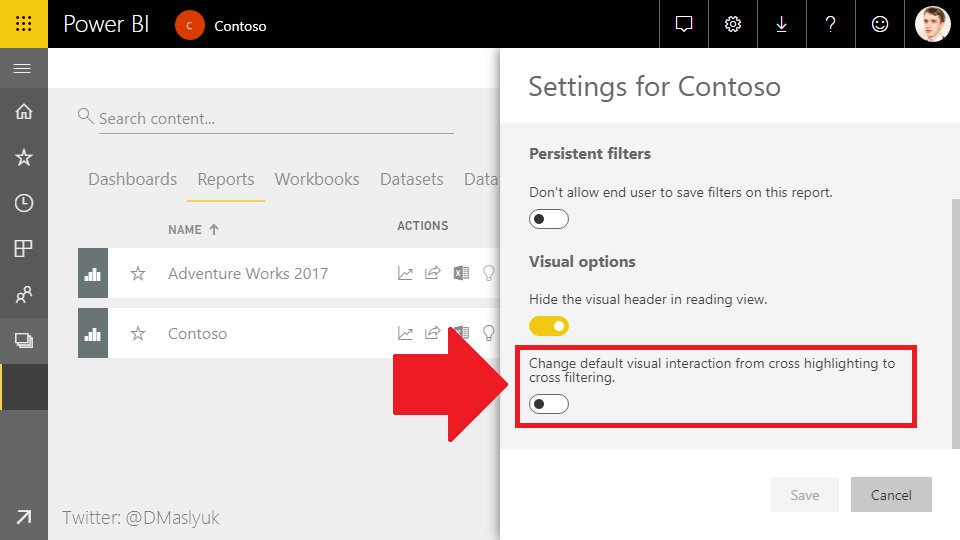
Task: Share the Contoso report
Action: (x=432, y=332)
